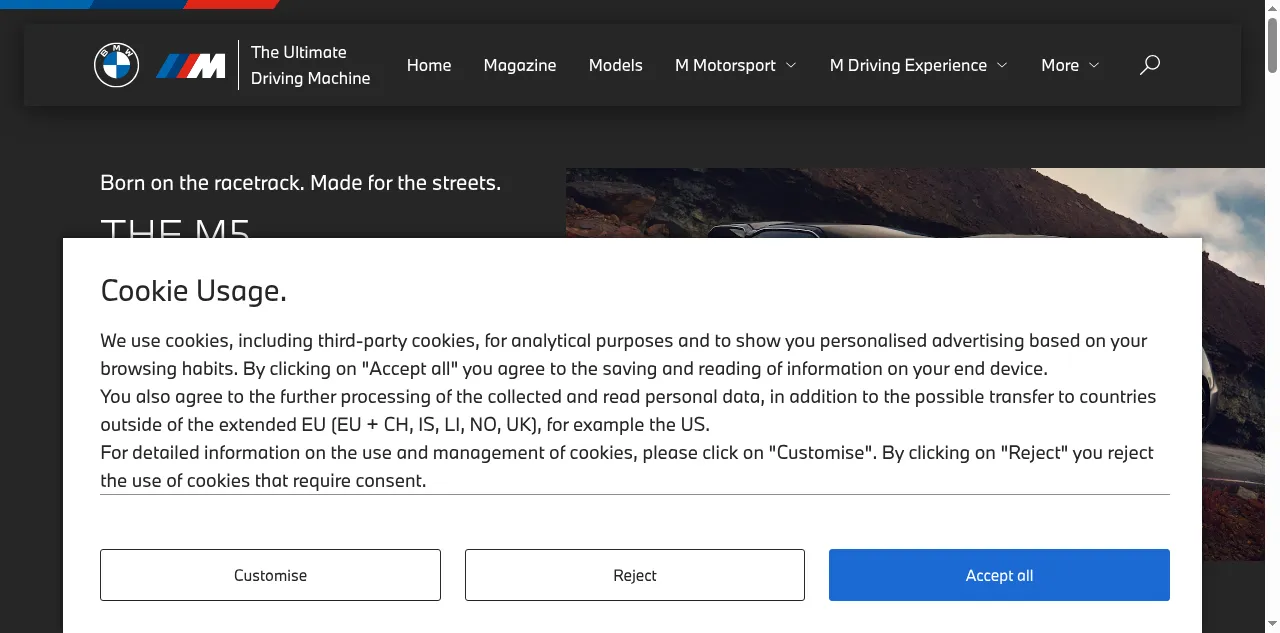This screenshot has height=633, width=1280.
Task: Click the BMW roundel logo
Action: [x=116, y=66]
